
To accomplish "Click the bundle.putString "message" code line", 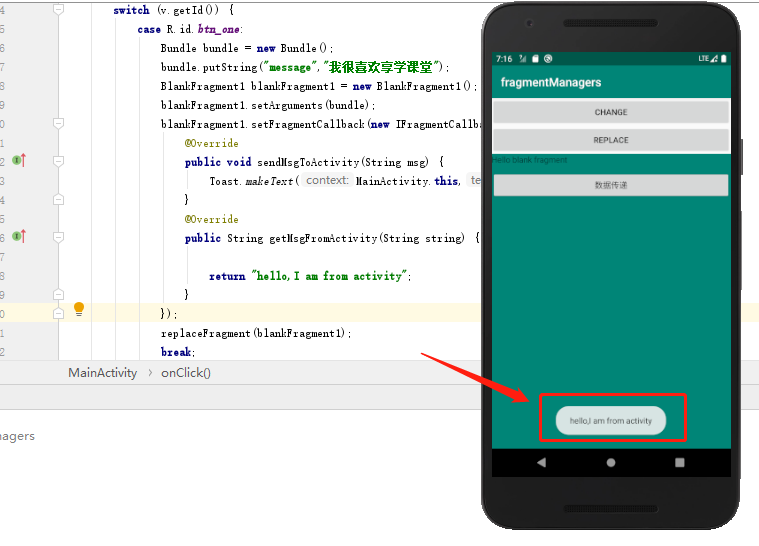I will coord(305,67).
